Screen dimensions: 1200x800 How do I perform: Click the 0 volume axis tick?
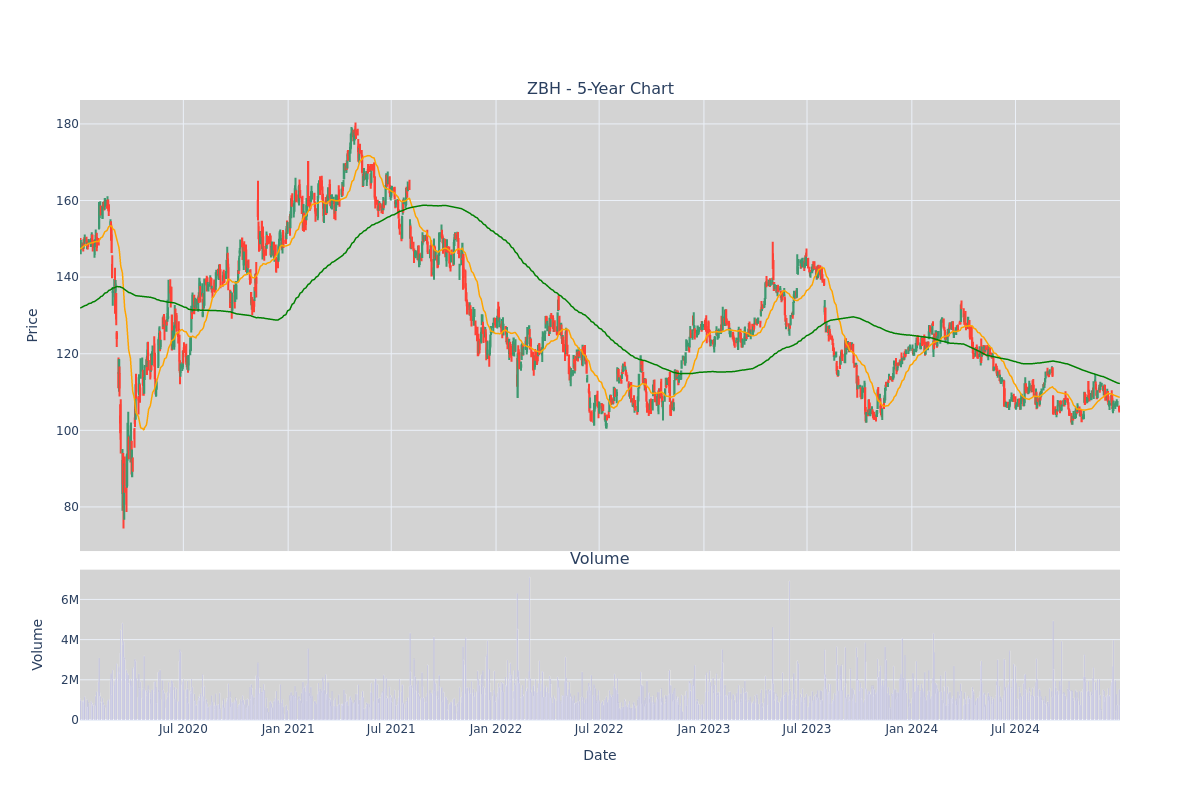75,720
